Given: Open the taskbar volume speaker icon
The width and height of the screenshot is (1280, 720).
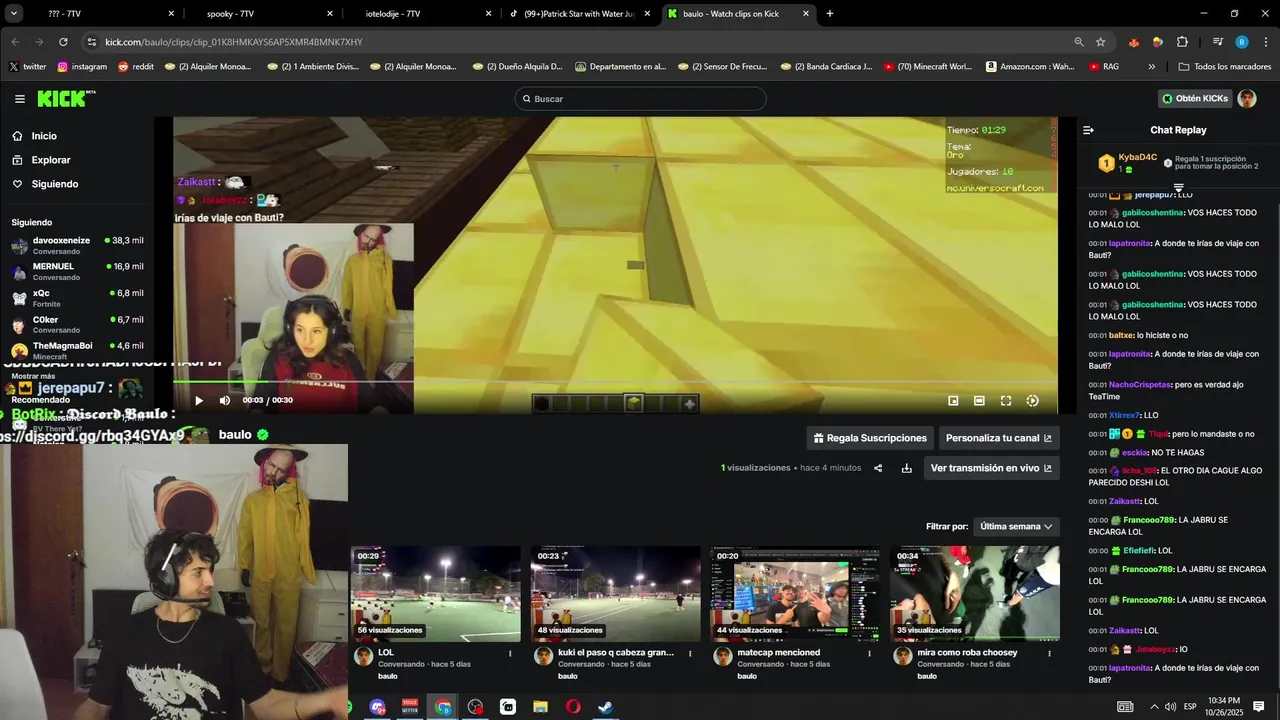Looking at the screenshot, I should coord(1170,707).
